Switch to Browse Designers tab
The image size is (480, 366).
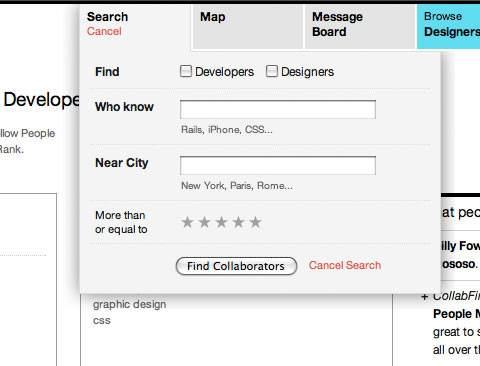449,27
